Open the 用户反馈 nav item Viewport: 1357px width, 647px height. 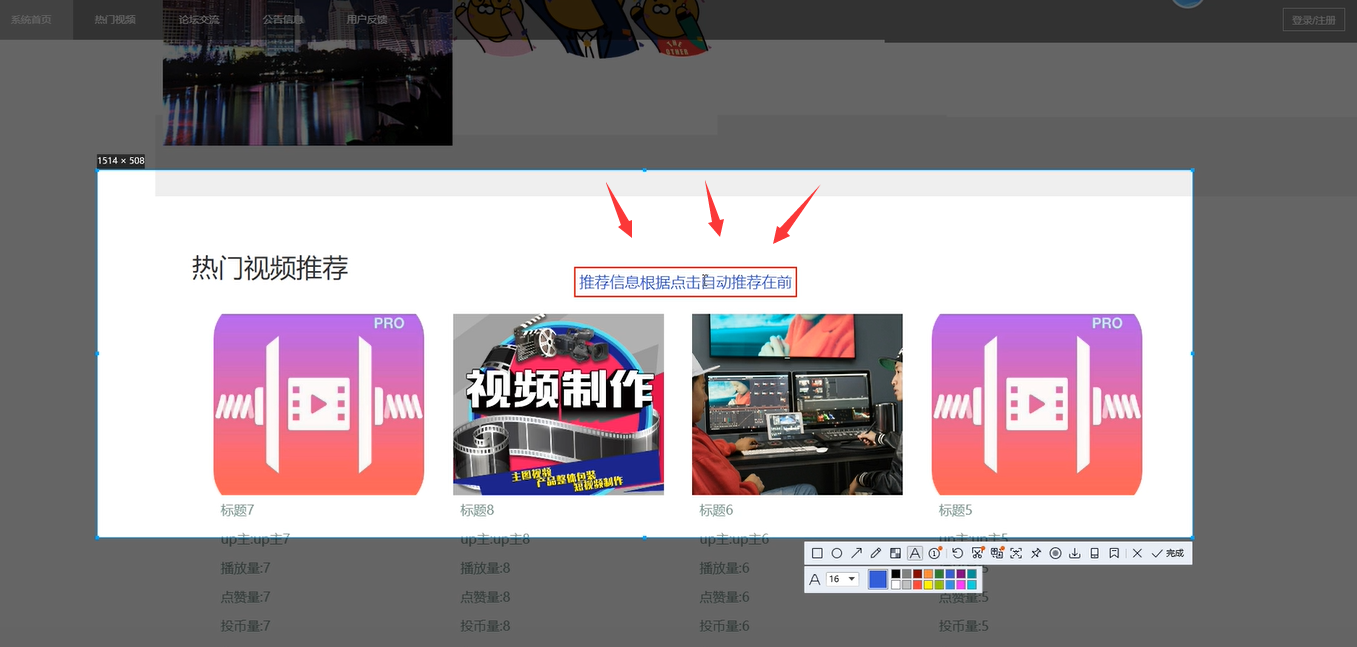click(367, 19)
